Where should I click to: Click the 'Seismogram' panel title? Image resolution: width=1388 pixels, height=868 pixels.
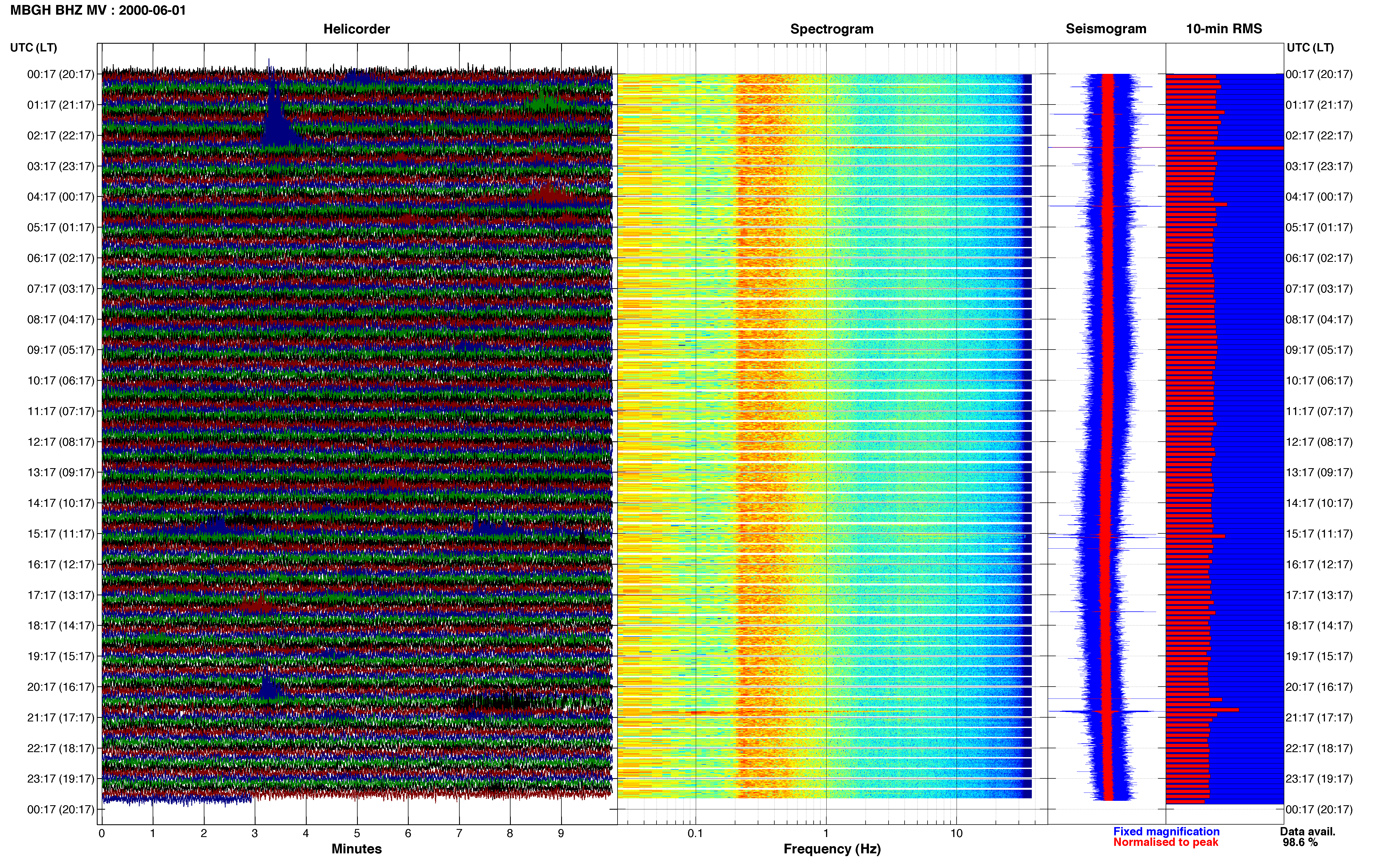click(1106, 29)
